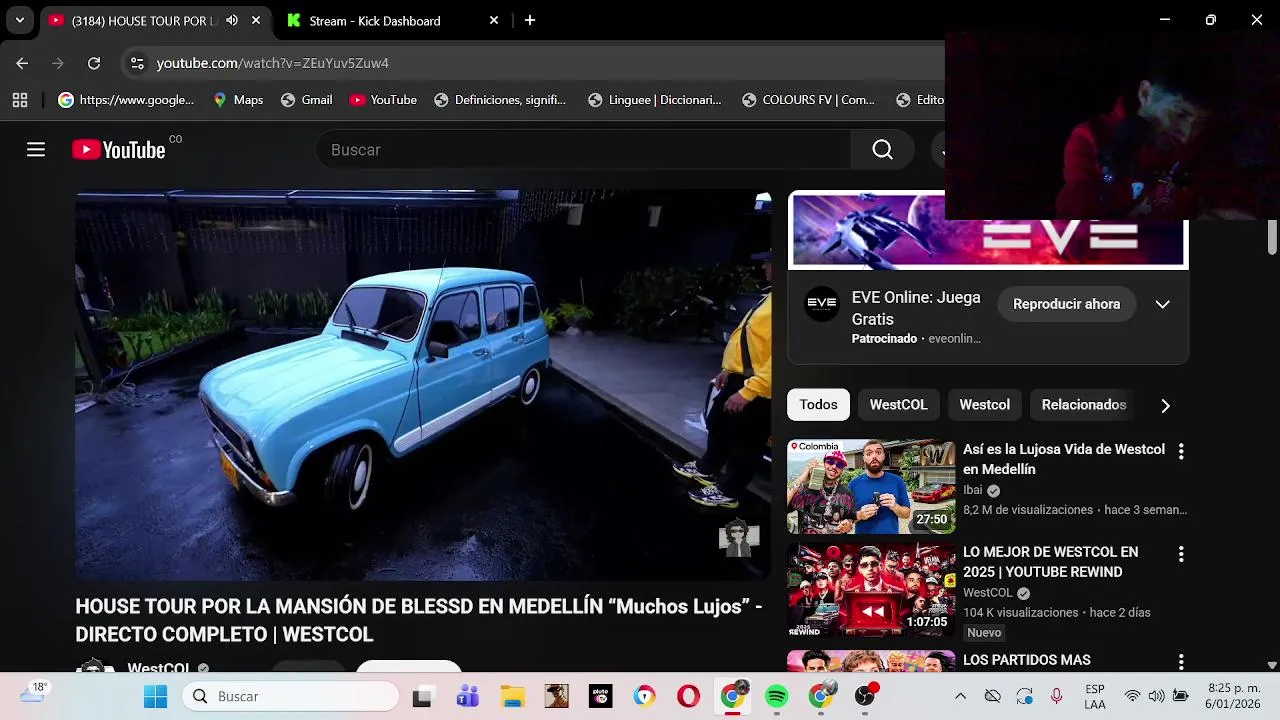Open options menu for Lujosa Vida video
Viewport: 1280px width, 720px height.
(x=1181, y=451)
